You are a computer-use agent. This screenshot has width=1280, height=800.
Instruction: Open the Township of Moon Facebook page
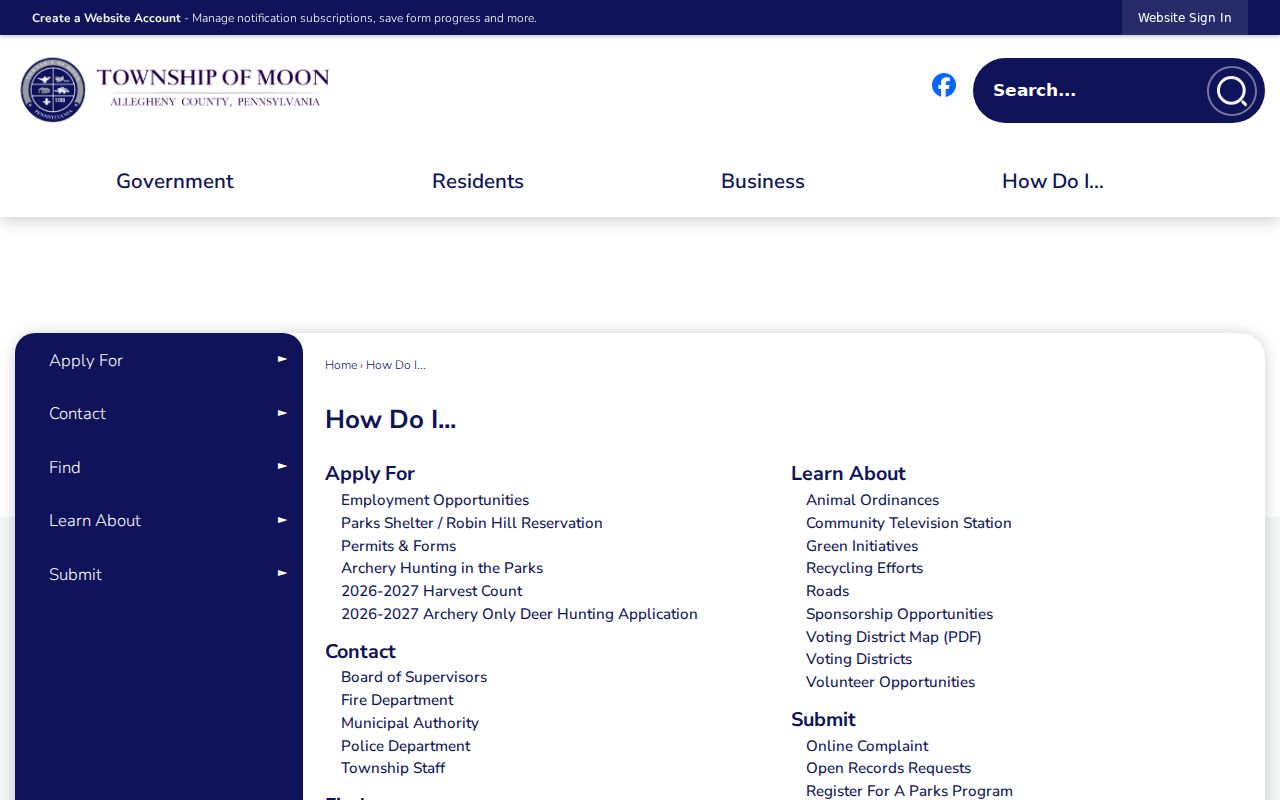pos(944,85)
